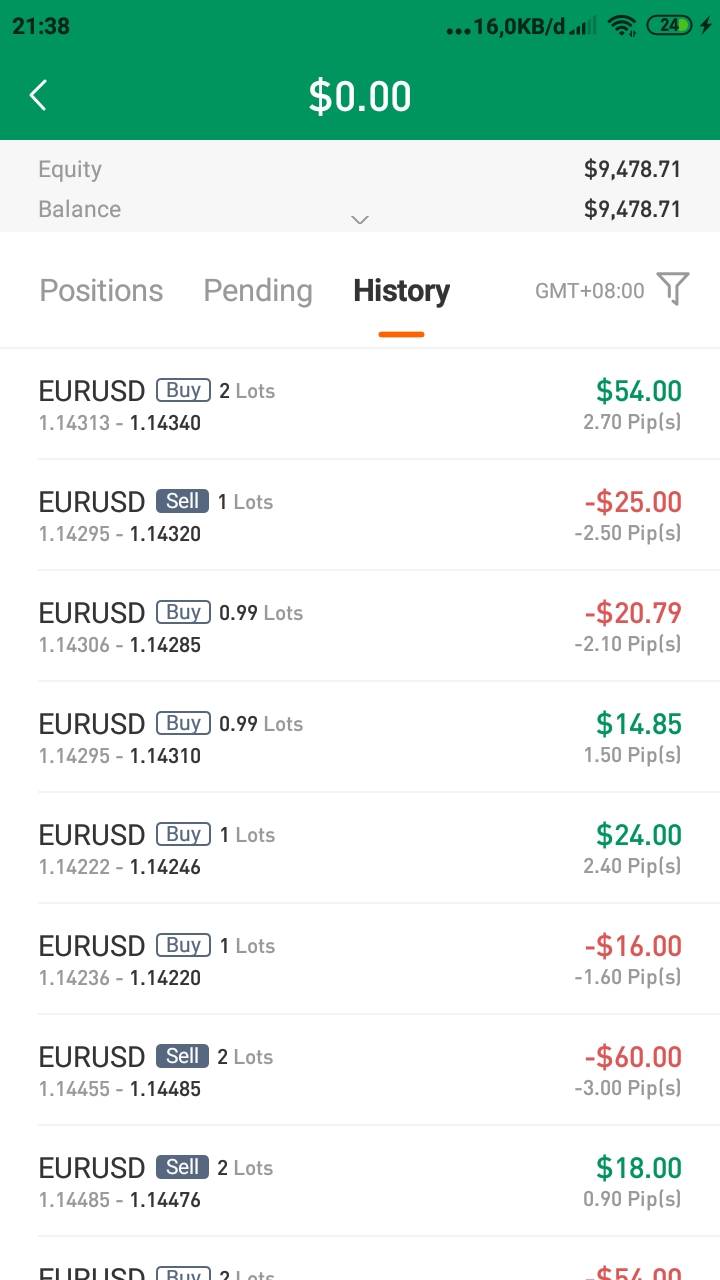Tap the back arrow in the header
The width and height of the screenshot is (720, 1280).
pyautogui.click(x=39, y=96)
